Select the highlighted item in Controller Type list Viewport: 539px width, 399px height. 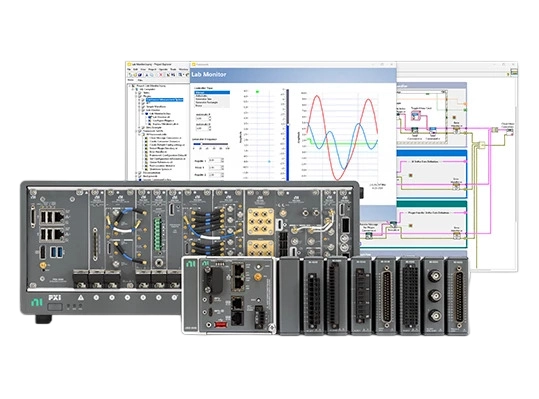(212, 93)
